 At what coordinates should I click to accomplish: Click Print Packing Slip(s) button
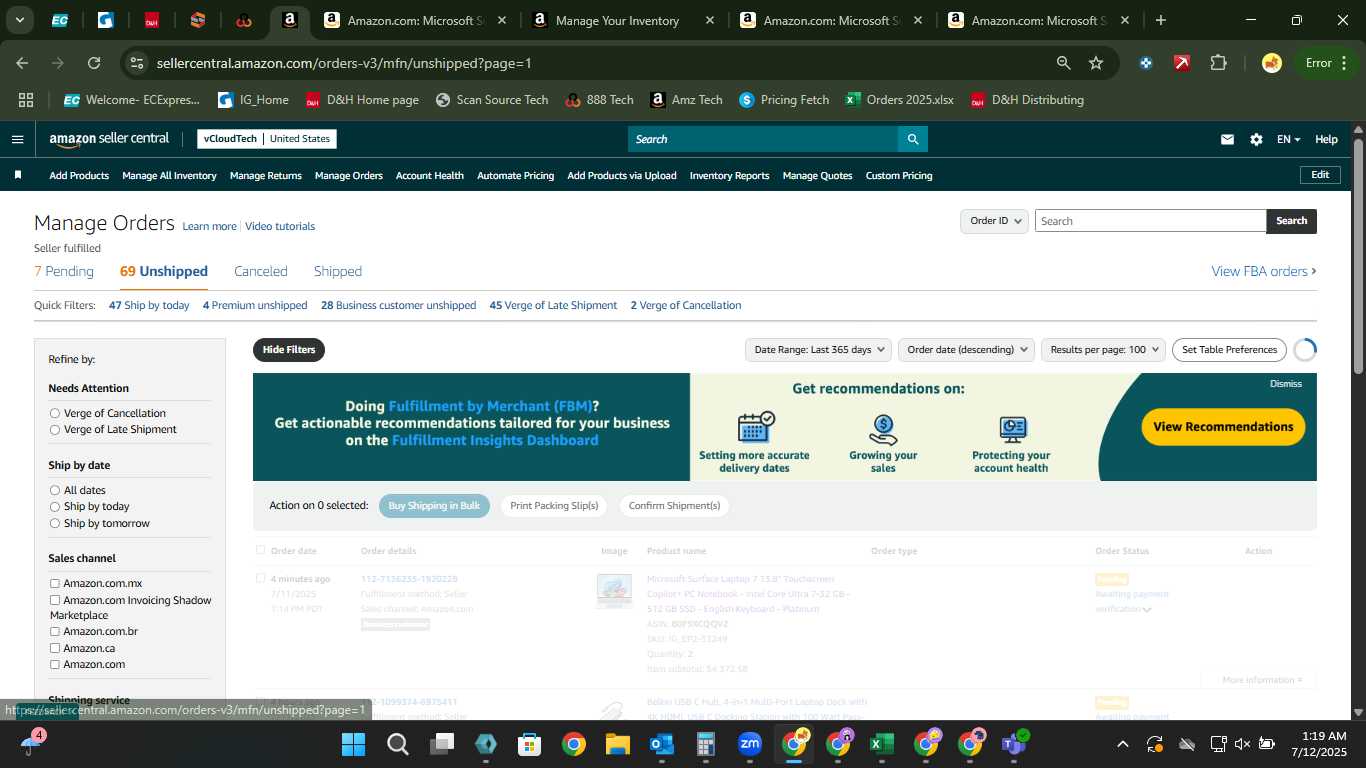(554, 505)
